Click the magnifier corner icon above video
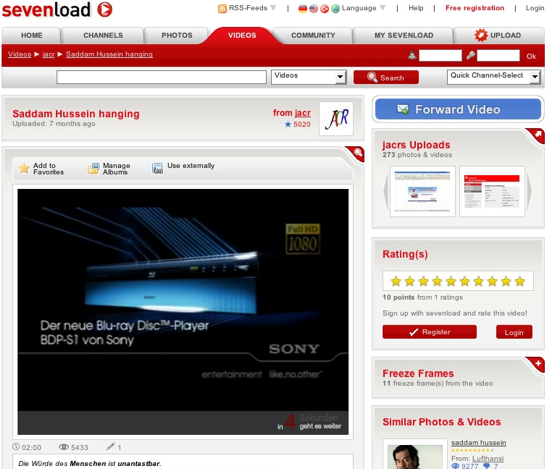The width and height of the screenshot is (550, 469). coord(357,153)
